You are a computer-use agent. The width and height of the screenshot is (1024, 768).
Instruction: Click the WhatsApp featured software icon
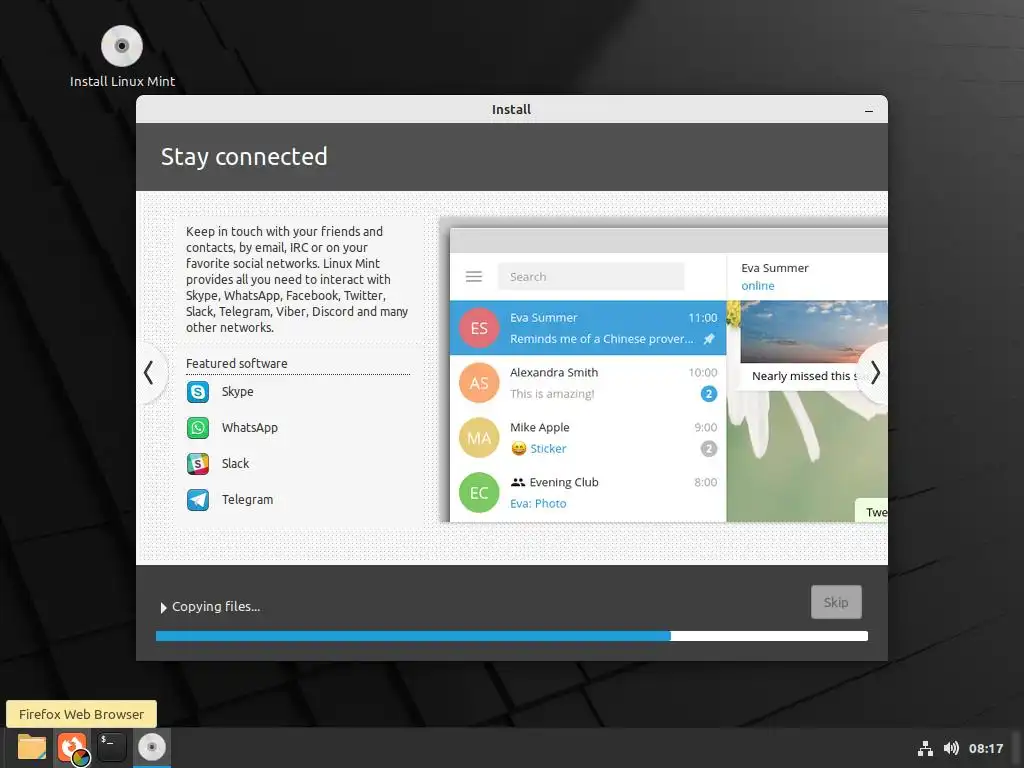coord(198,428)
